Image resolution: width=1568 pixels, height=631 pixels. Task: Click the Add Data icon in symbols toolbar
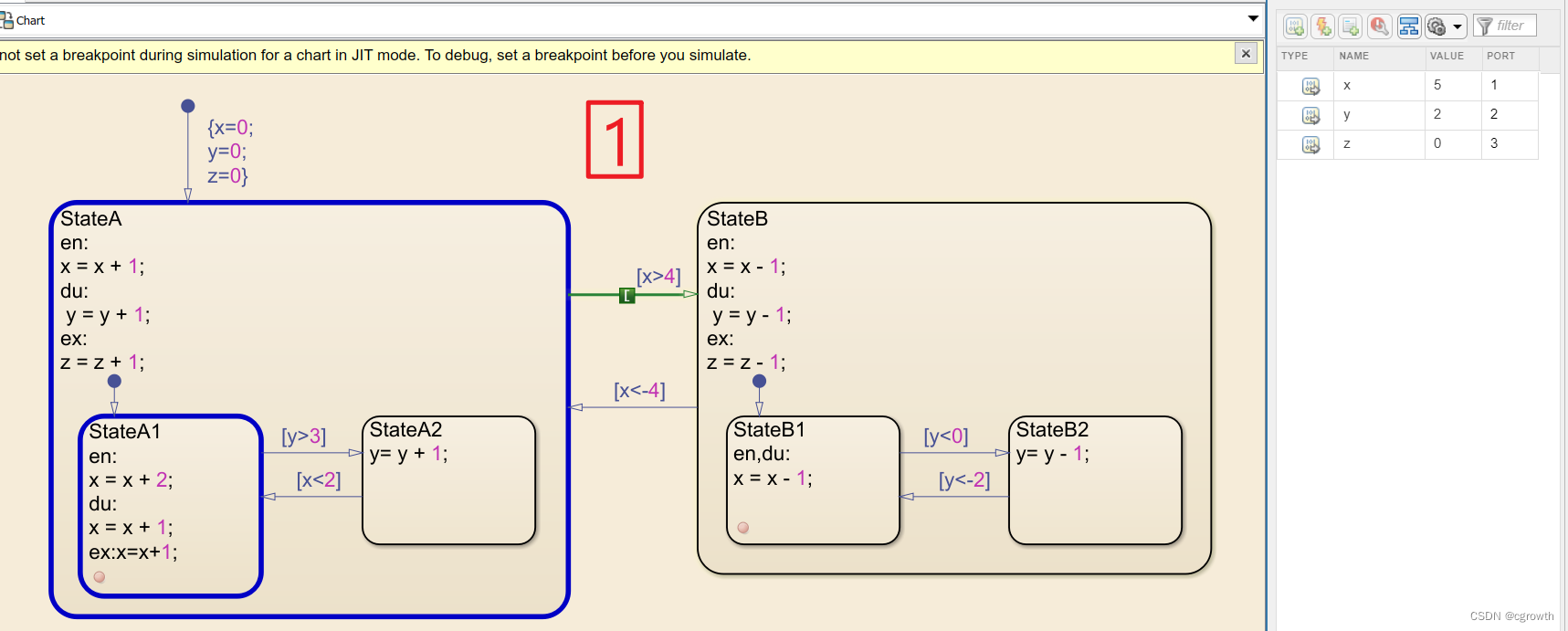pos(1295,26)
